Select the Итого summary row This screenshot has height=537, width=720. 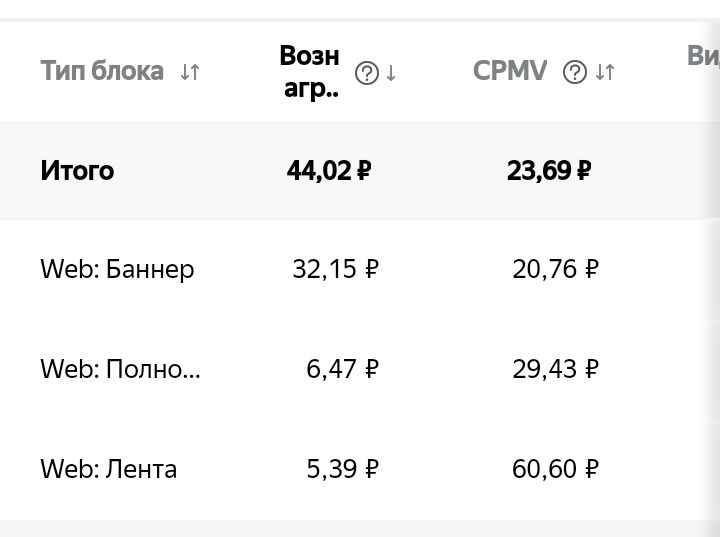click(x=360, y=171)
